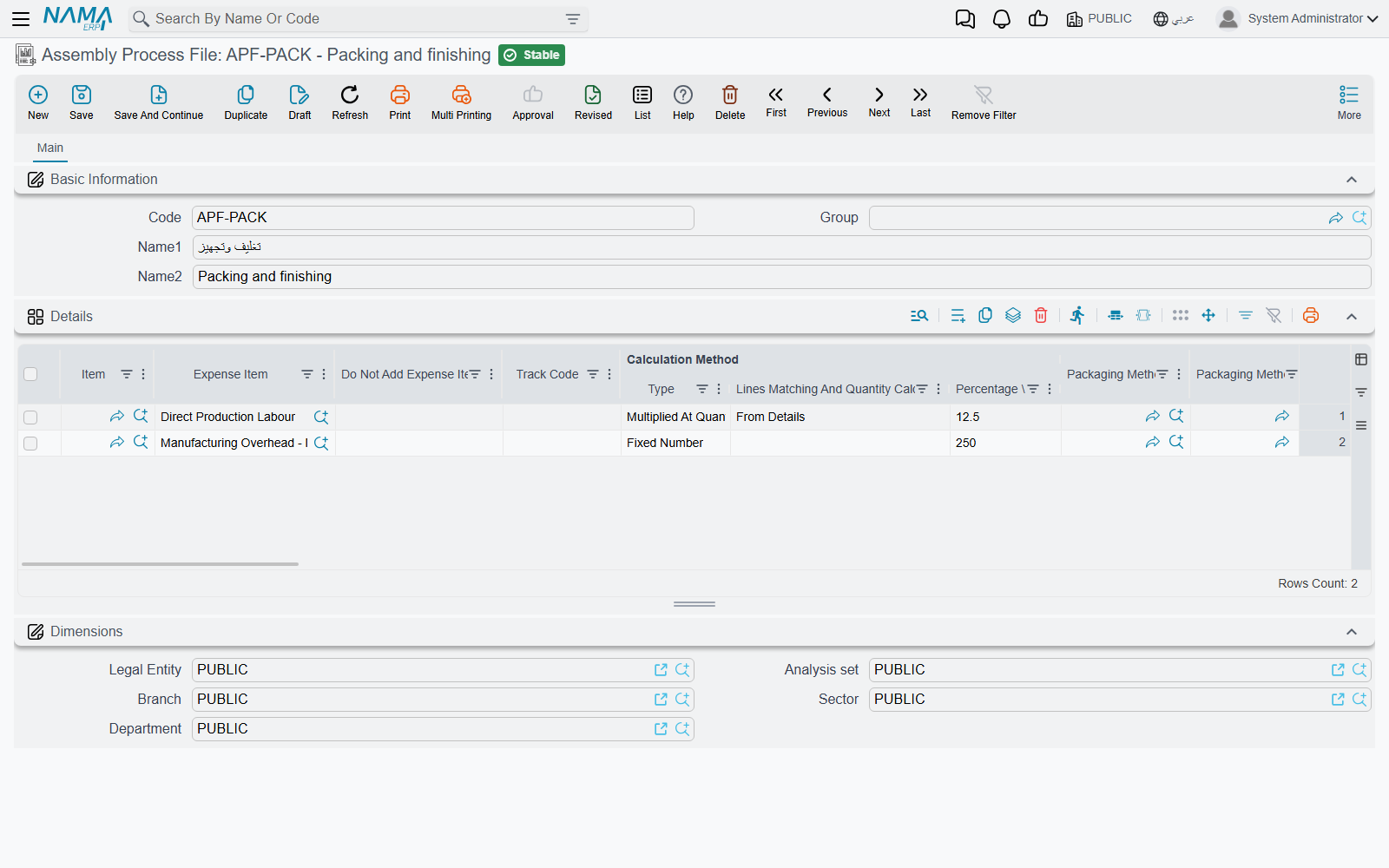This screenshot has width=1389, height=868.
Task: Open the Track Code column options menu
Action: point(609,374)
